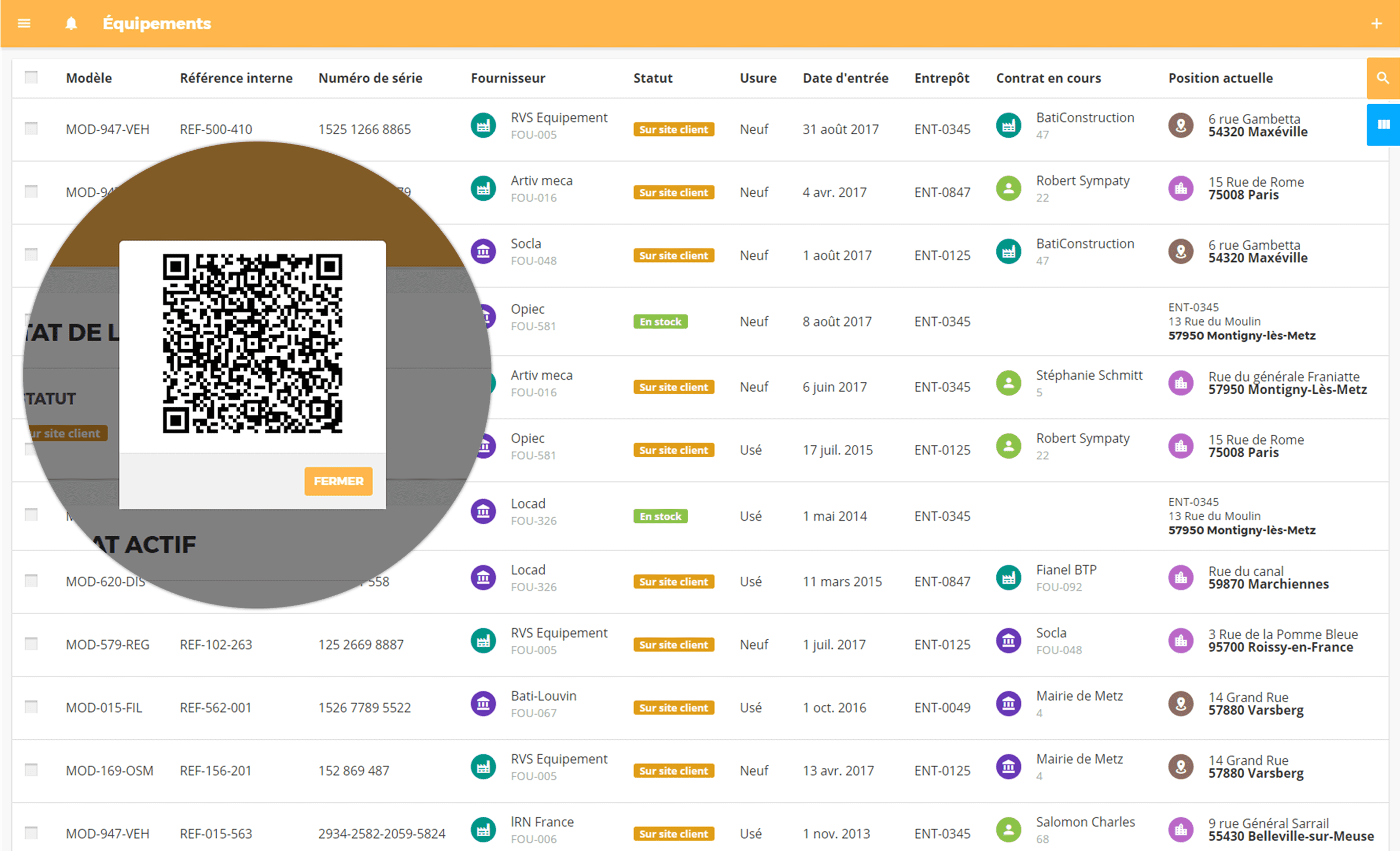Click the QR code image

[x=253, y=344]
